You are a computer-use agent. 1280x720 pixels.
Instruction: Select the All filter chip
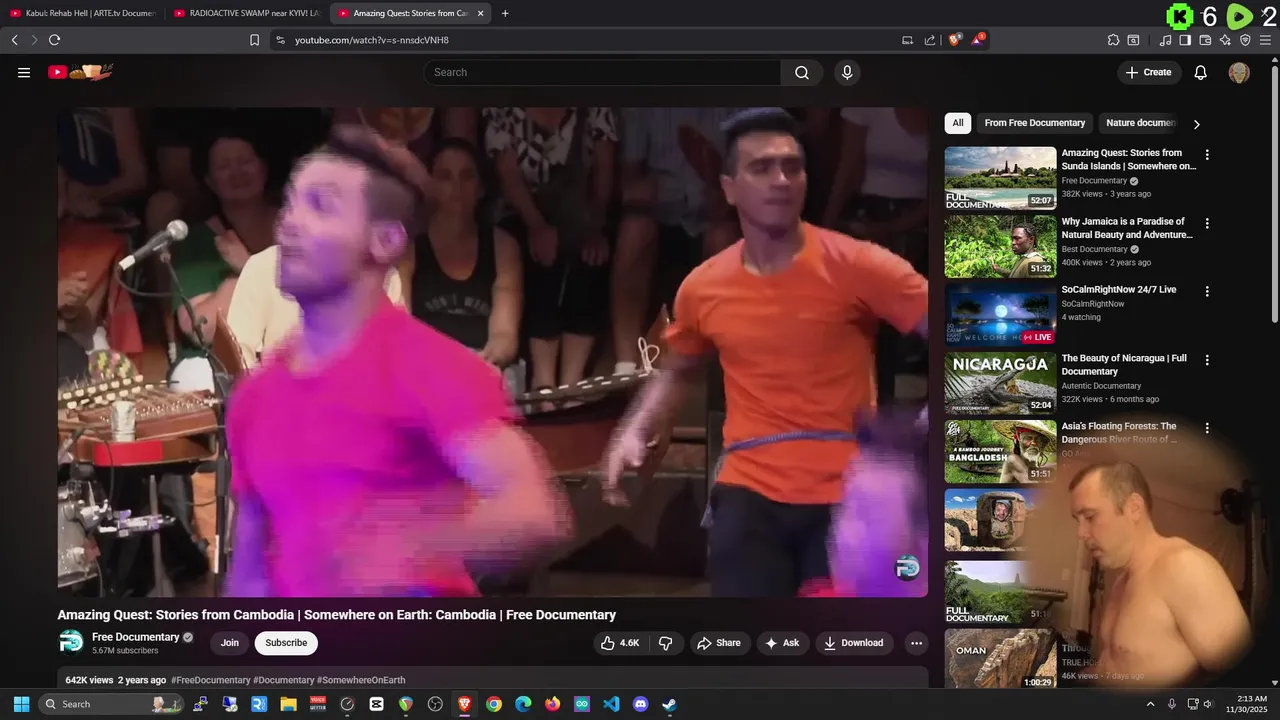pos(958,123)
